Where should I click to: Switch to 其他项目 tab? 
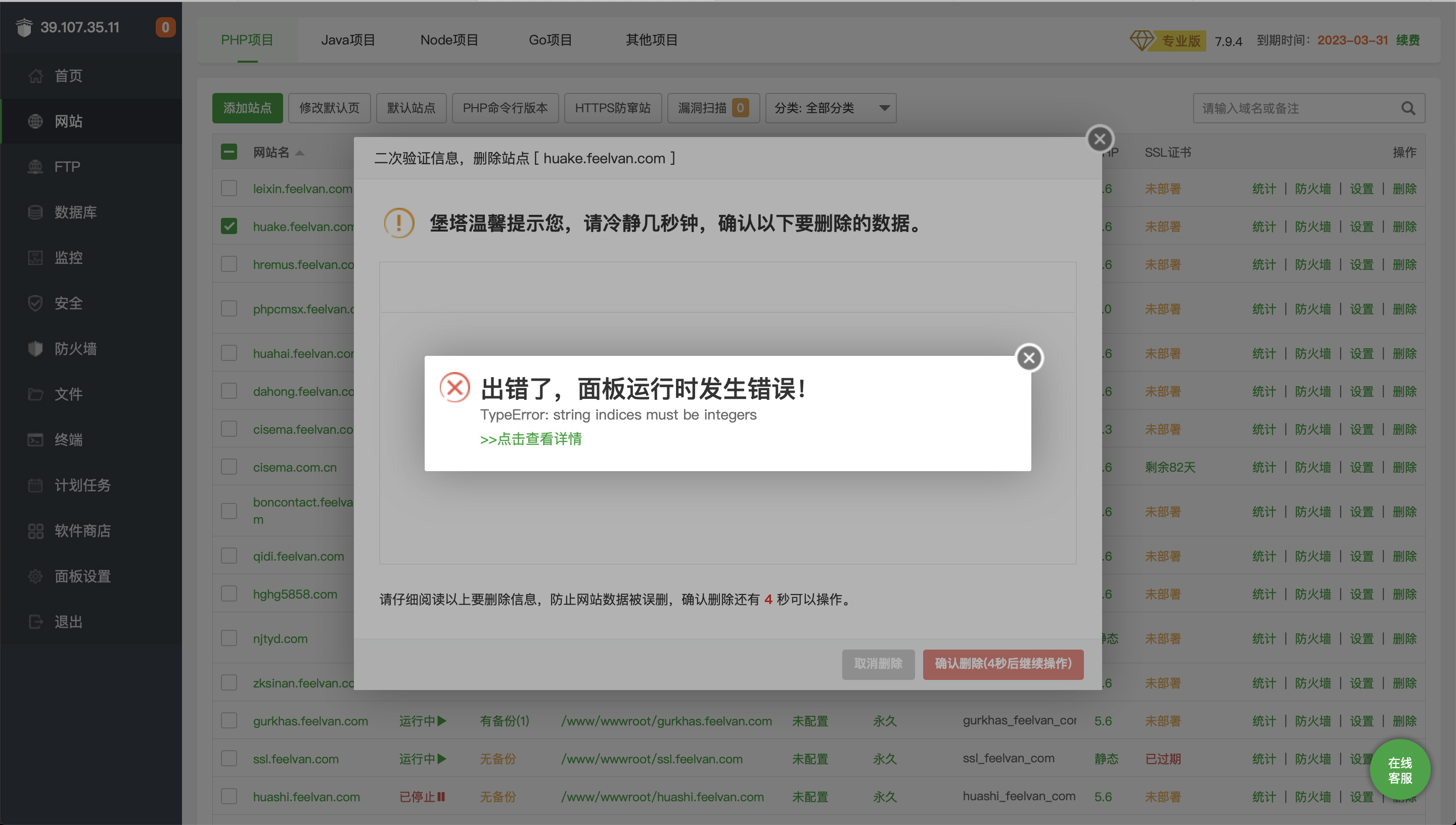click(x=652, y=40)
